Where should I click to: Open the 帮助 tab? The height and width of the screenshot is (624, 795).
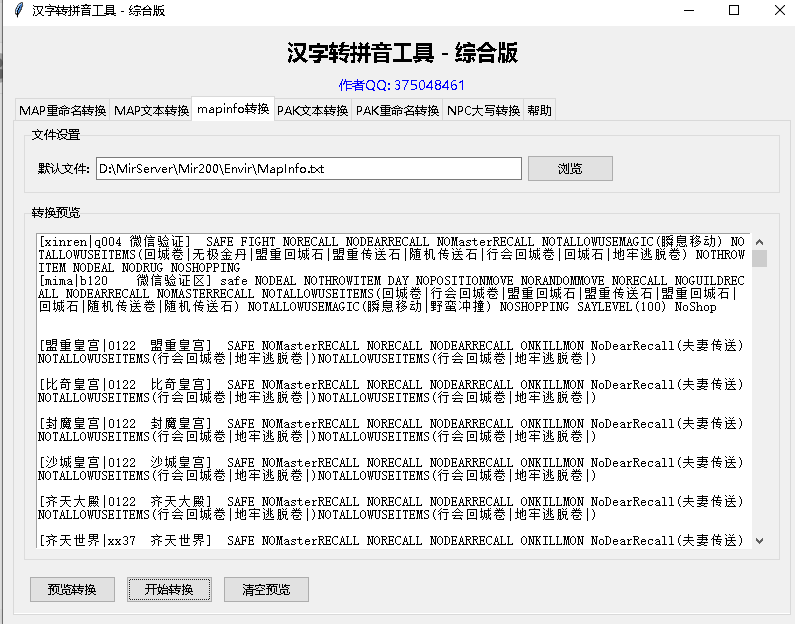click(538, 110)
